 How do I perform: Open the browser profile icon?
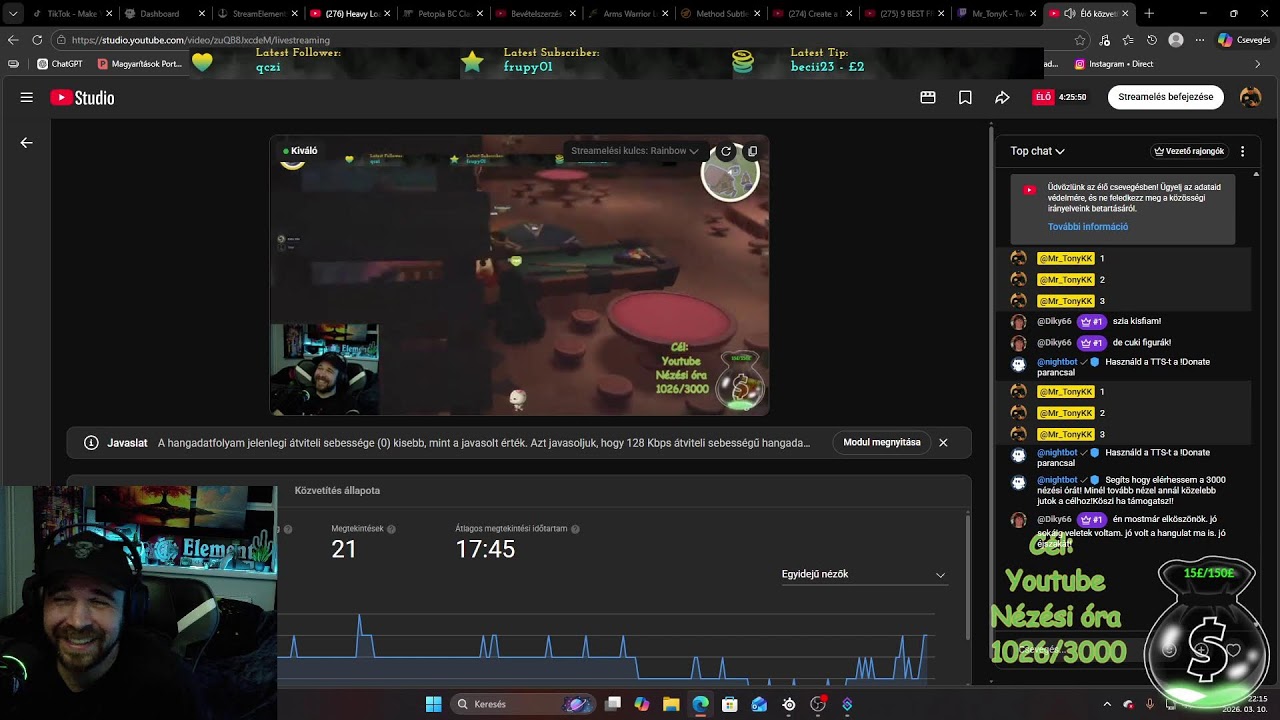tap(1176, 40)
